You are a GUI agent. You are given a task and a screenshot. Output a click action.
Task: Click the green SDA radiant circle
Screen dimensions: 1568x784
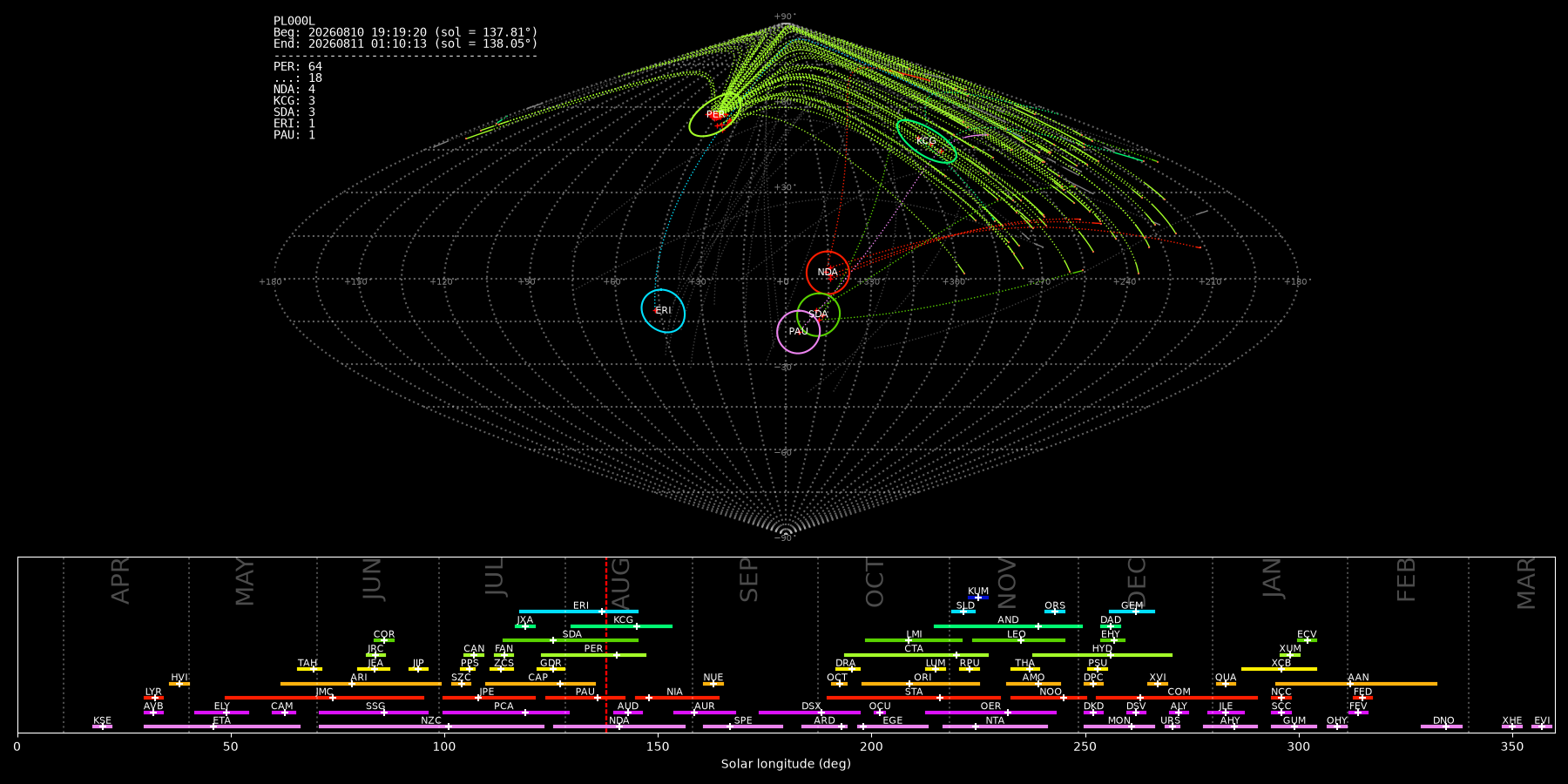tap(819, 314)
